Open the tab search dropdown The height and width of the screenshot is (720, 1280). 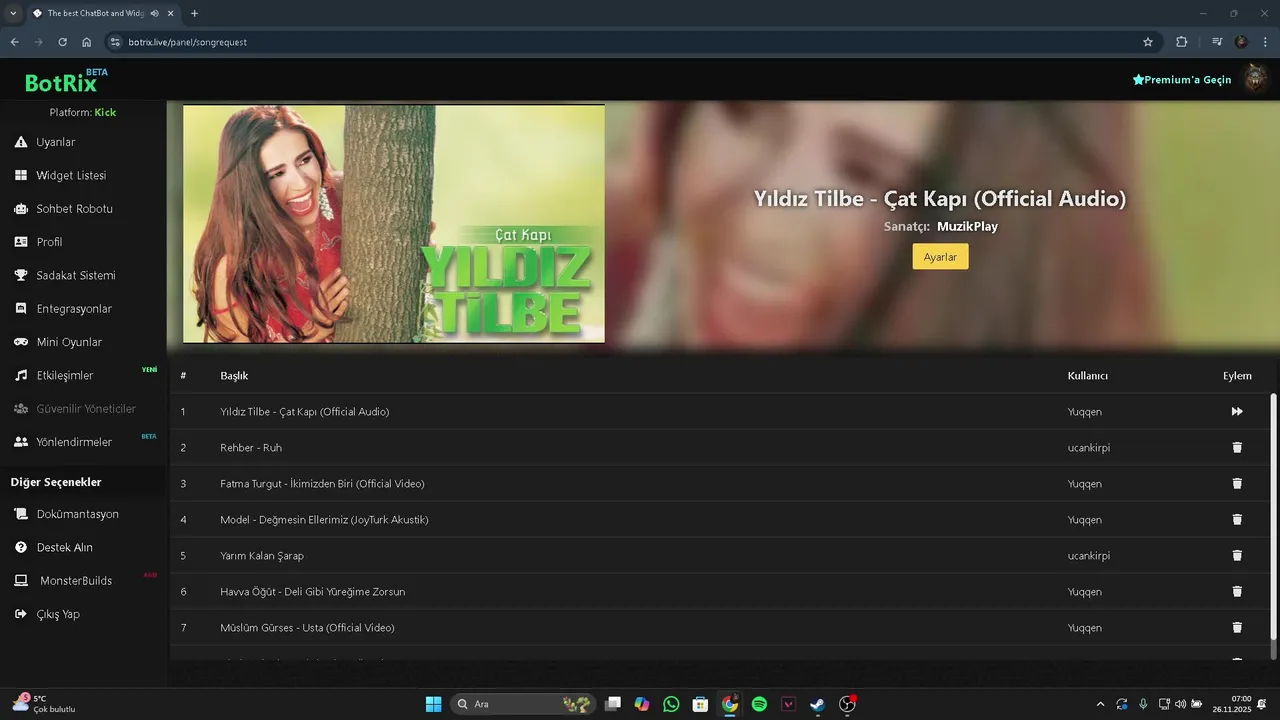point(13,13)
